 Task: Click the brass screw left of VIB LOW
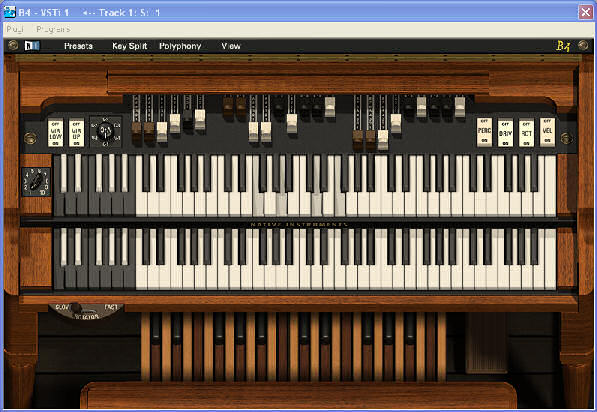[x=30, y=138]
